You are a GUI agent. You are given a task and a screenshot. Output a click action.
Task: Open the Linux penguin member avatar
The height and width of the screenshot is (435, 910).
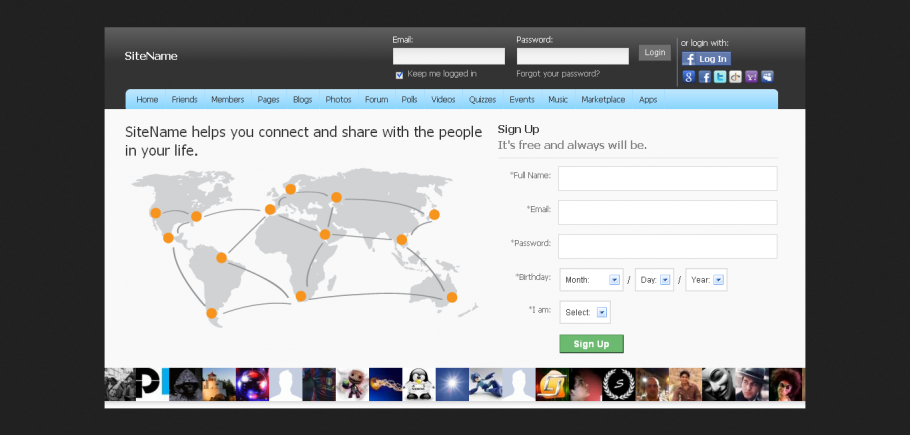419,385
